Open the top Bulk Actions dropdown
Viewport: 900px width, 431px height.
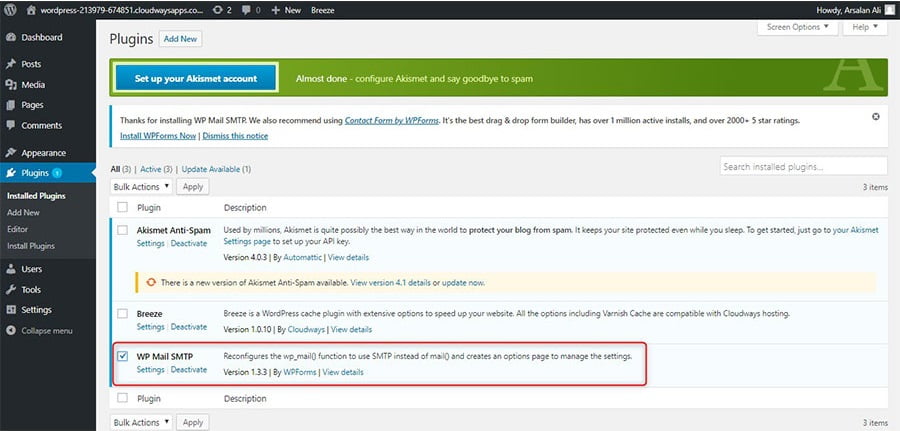141,187
